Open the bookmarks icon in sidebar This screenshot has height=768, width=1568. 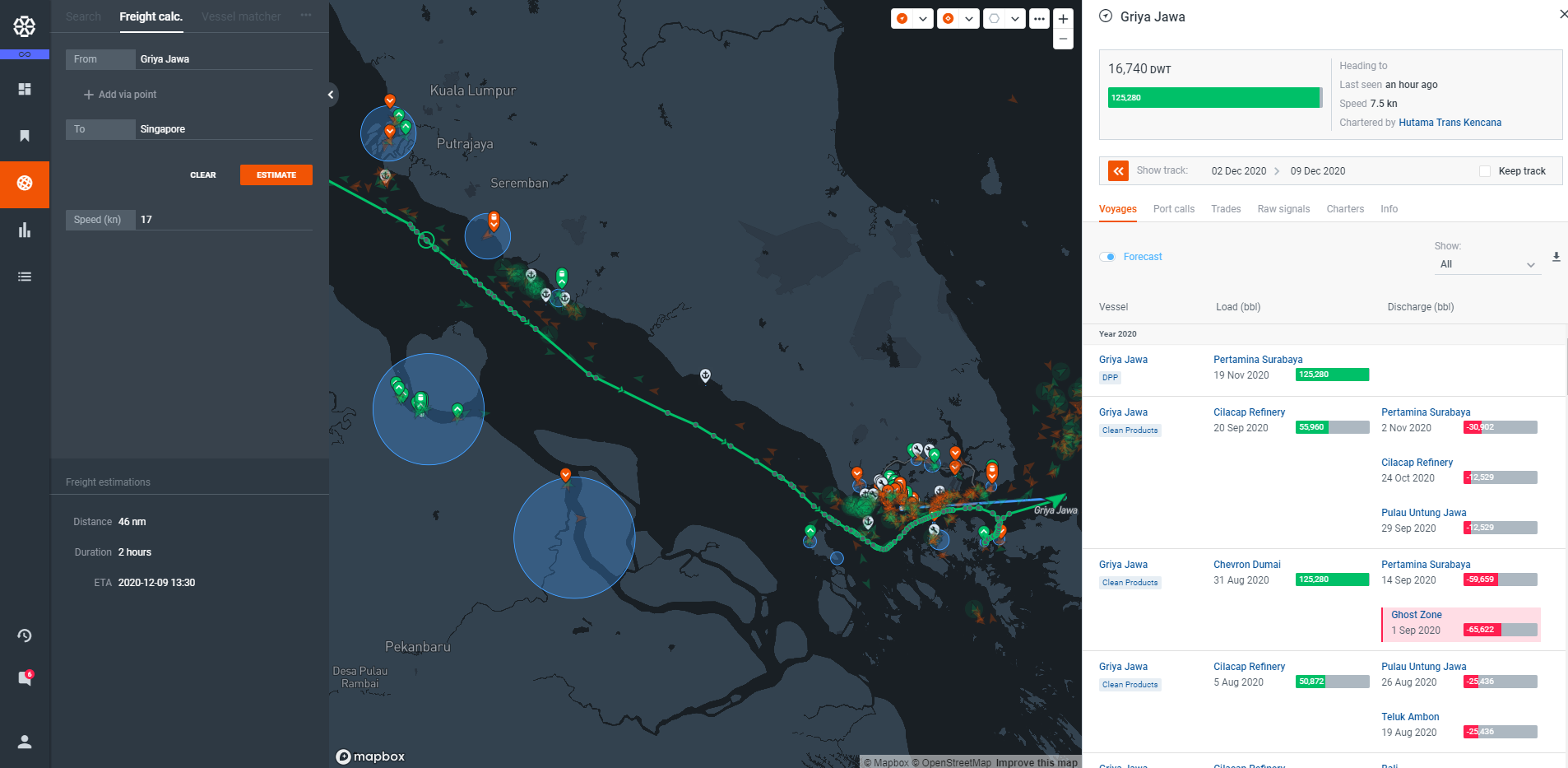click(25, 136)
